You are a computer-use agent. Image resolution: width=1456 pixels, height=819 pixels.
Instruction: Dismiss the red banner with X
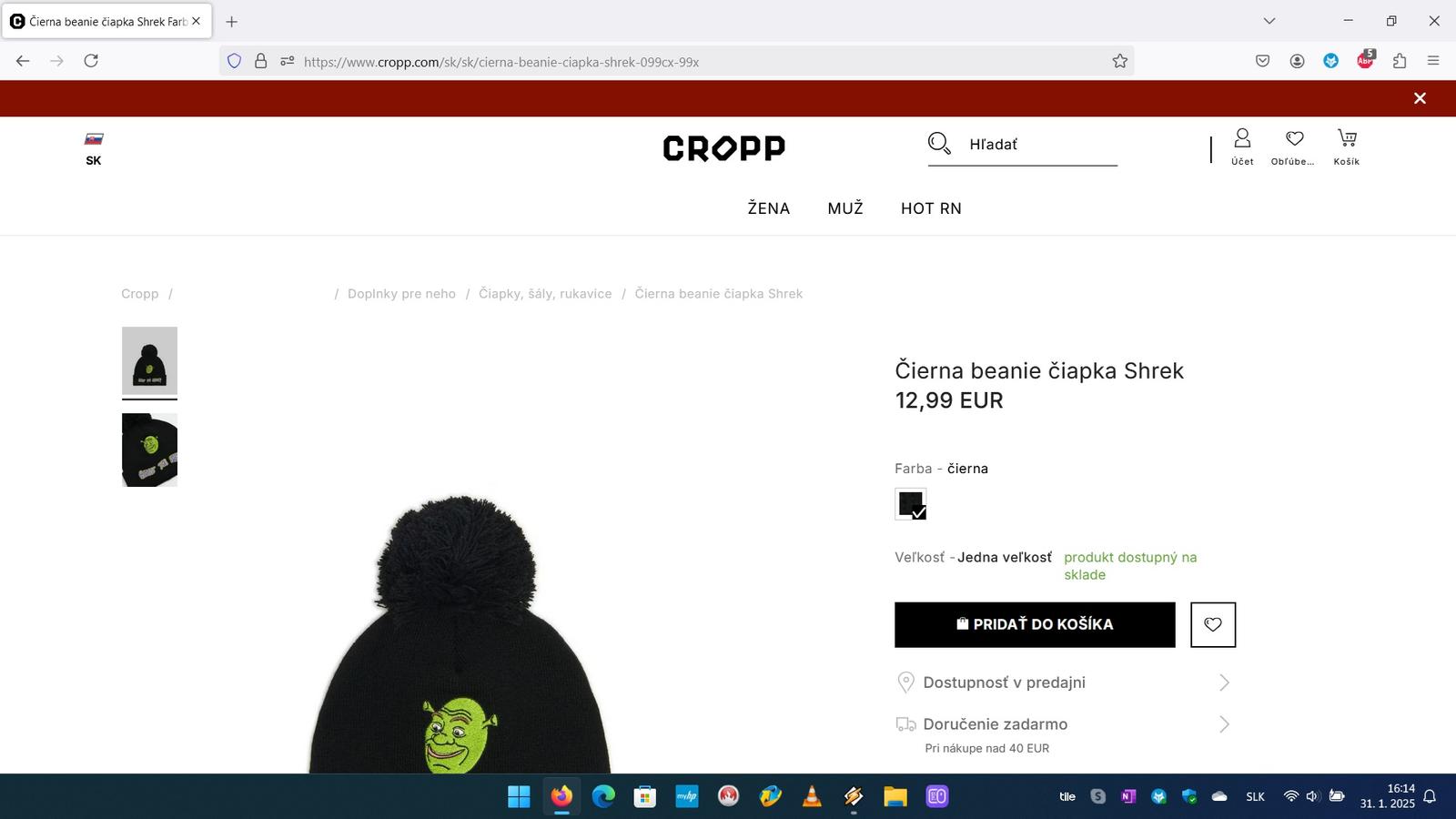click(x=1420, y=98)
